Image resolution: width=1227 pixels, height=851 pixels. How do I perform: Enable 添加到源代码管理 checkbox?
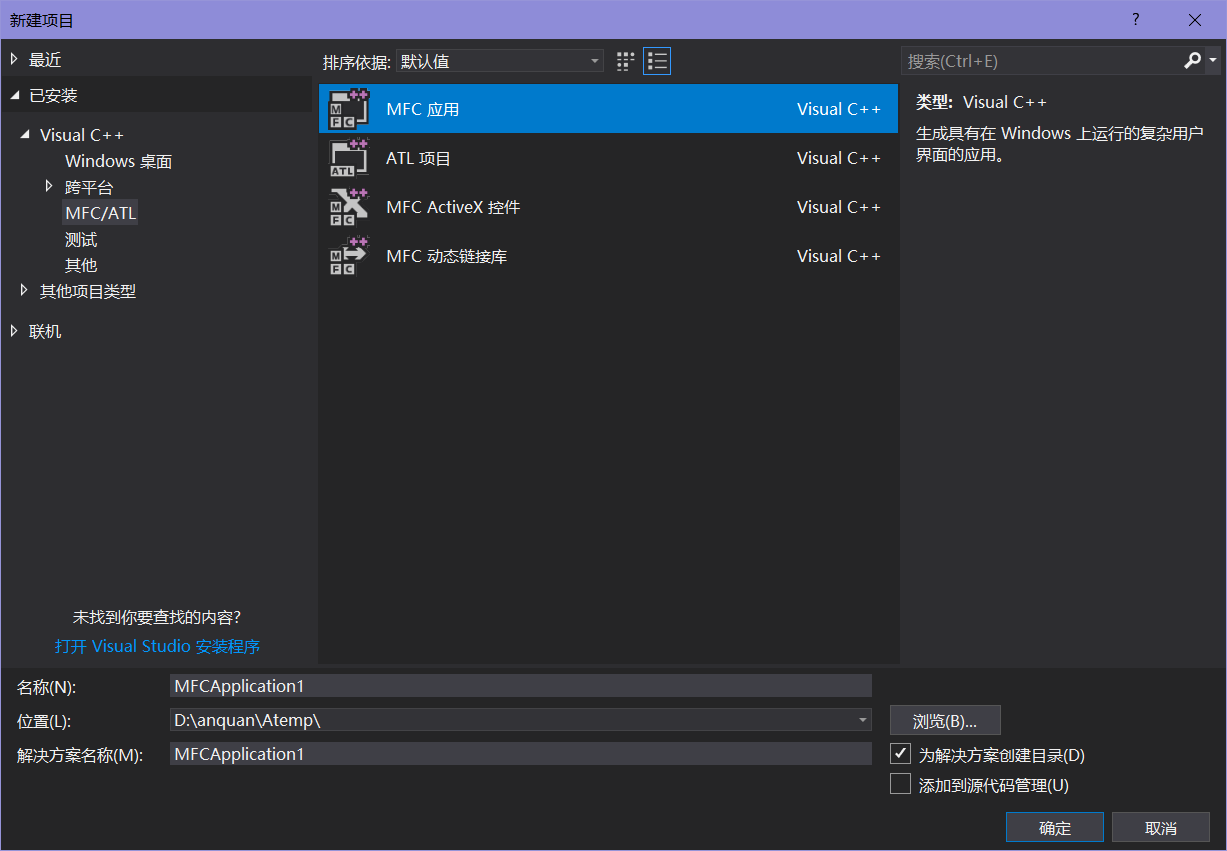900,783
